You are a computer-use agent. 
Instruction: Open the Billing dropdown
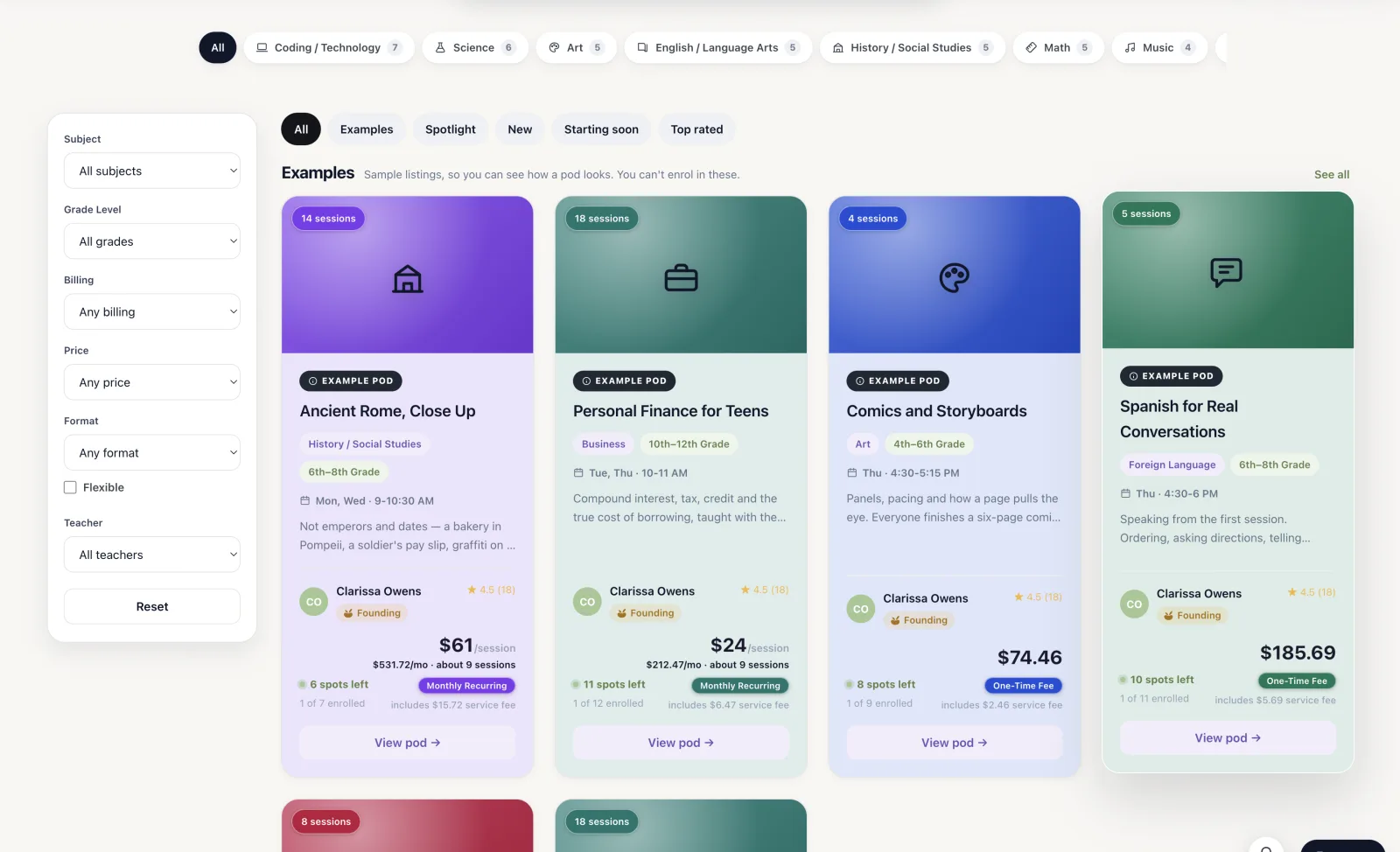point(152,311)
